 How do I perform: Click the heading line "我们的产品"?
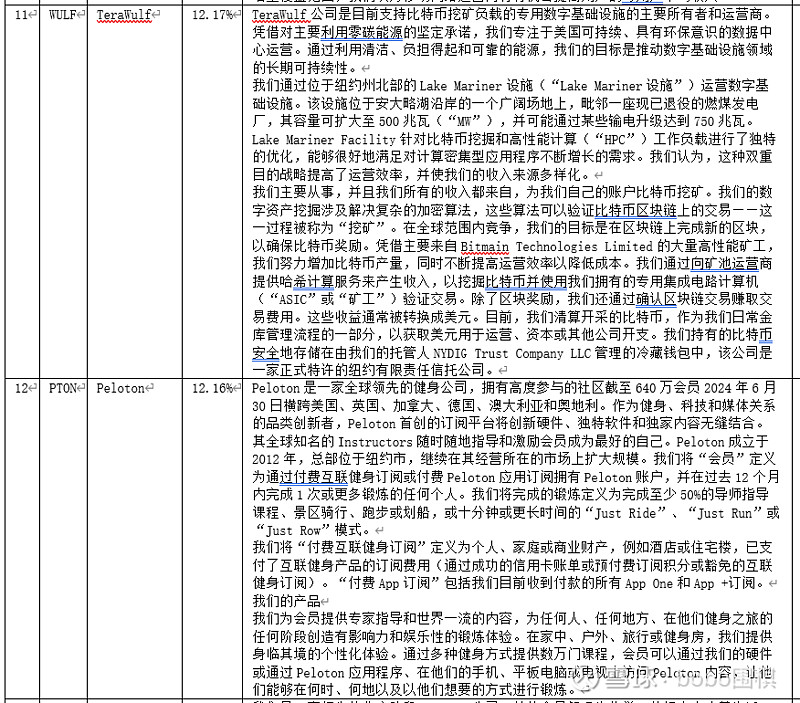point(286,601)
